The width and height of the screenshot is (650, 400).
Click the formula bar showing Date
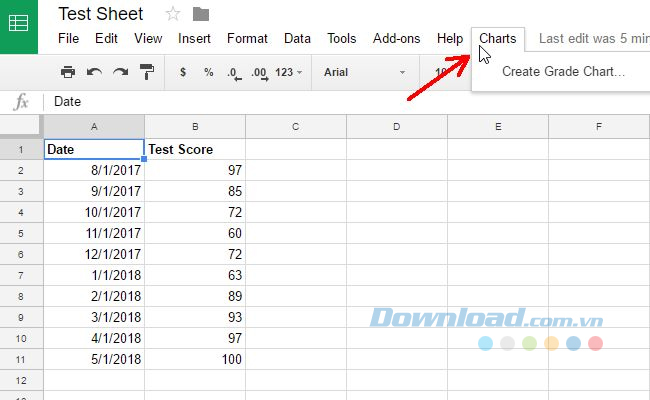click(300, 101)
